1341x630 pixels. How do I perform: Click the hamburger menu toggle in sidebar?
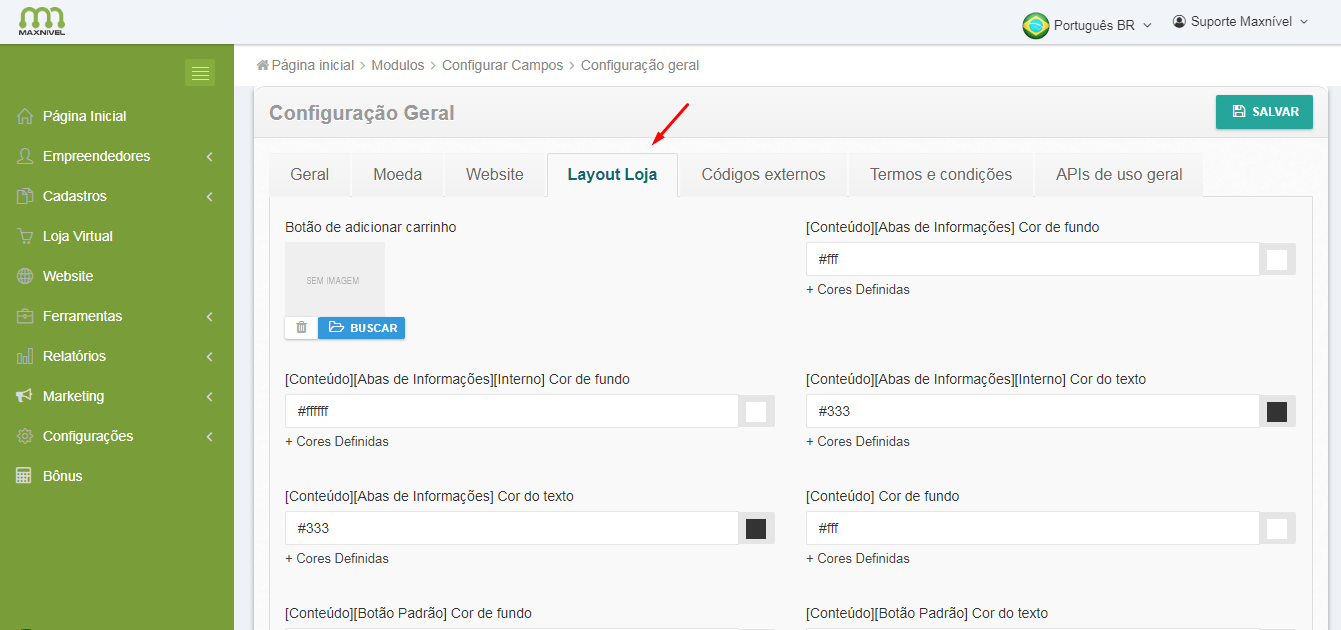[x=199, y=73]
